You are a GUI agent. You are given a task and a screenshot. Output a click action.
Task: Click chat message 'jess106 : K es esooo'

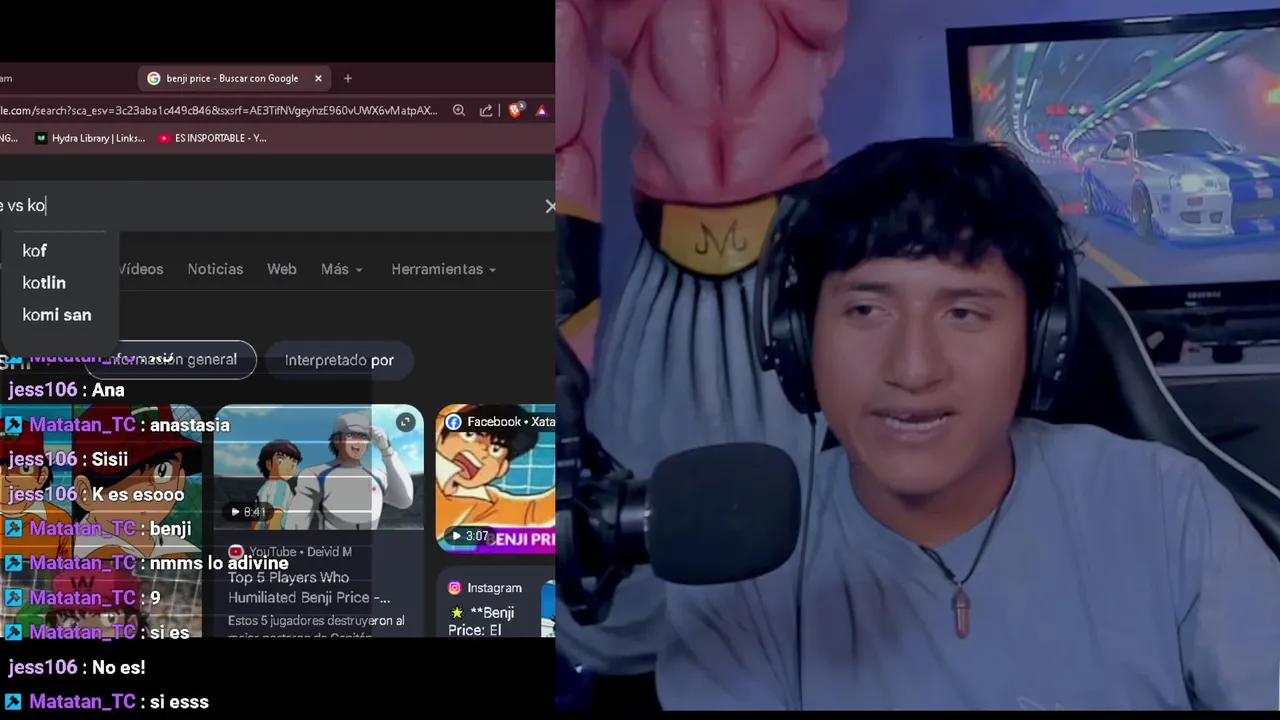96,494
